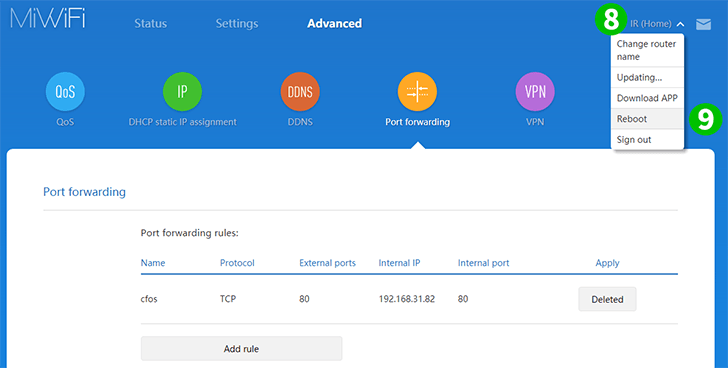Click the Port forwarding rules: label

189,233
